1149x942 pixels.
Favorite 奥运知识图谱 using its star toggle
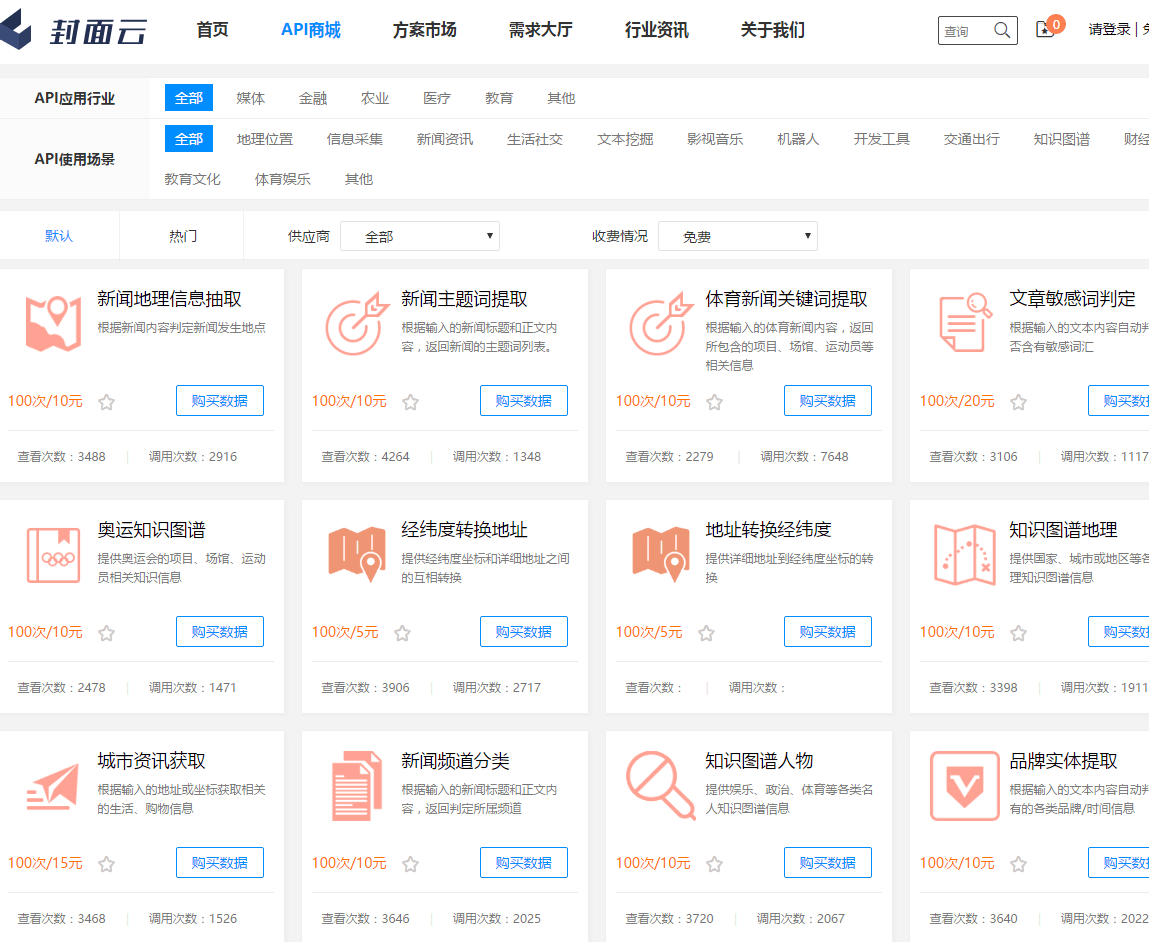click(107, 632)
